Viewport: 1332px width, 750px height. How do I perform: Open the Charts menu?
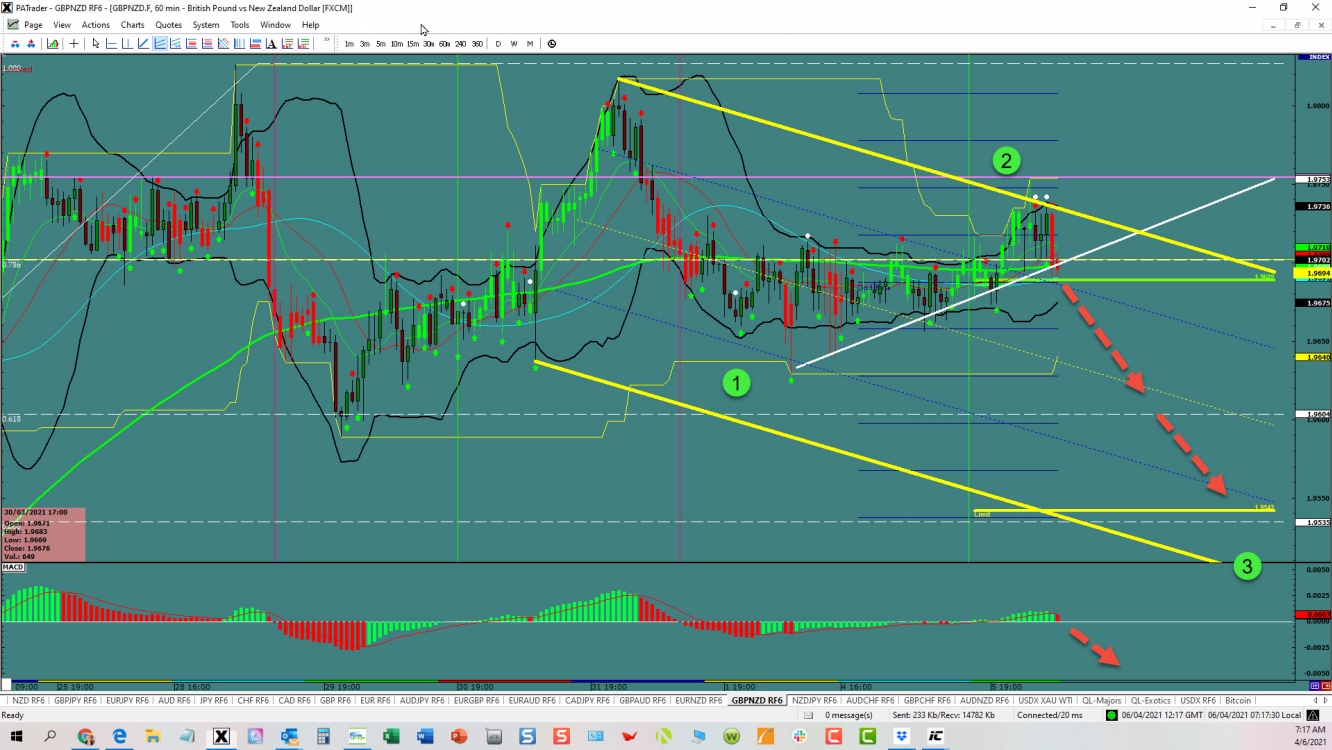(x=132, y=25)
